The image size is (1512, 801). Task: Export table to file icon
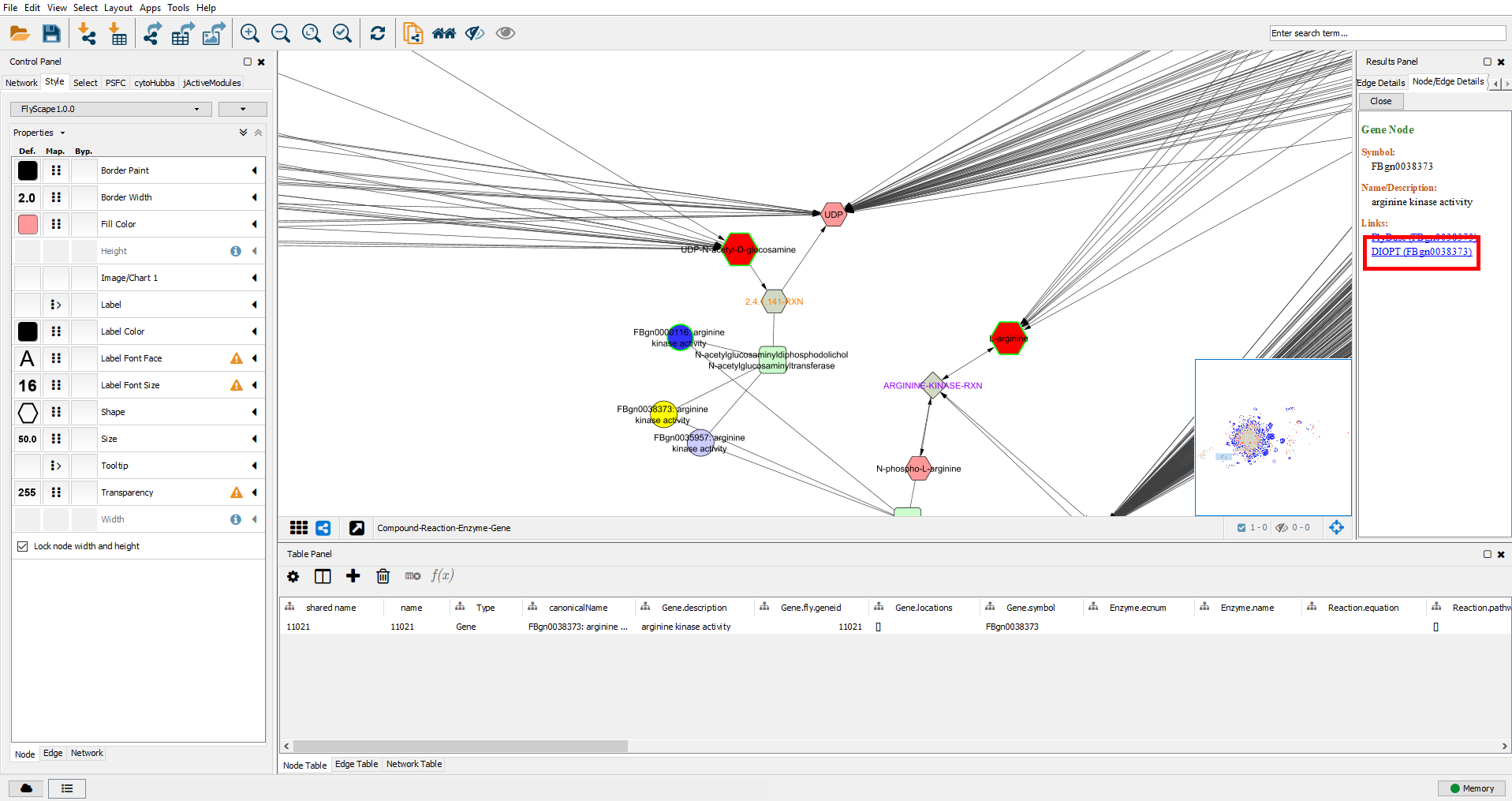(x=183, y=33)
